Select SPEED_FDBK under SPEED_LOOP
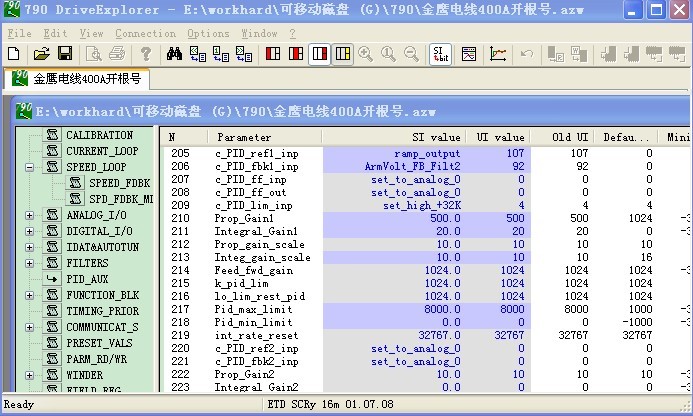Screen dimensions: 693x416 pos(120,183)
